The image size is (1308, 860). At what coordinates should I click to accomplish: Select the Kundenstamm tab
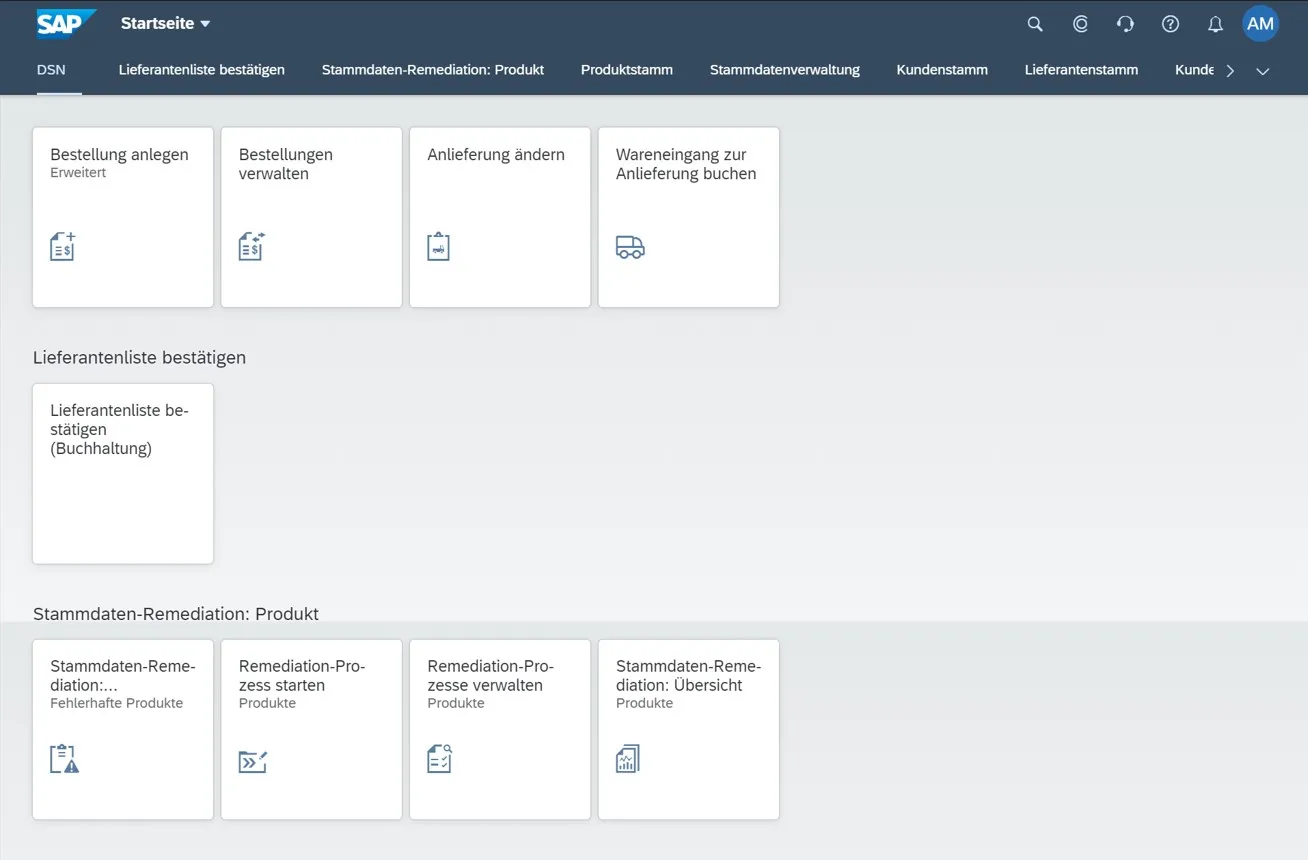pos(942,70)
